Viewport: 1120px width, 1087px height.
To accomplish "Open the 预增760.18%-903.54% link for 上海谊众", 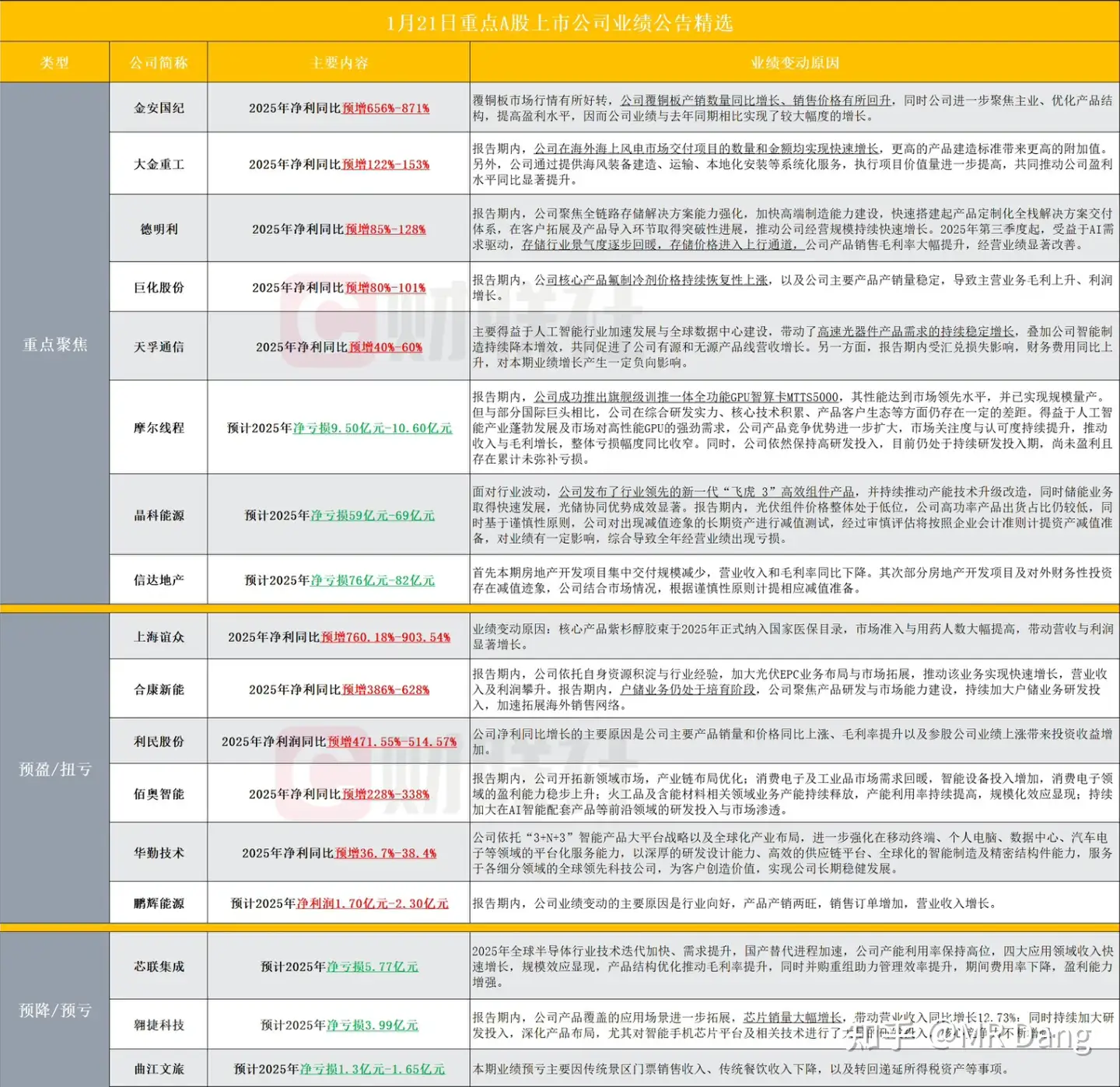I will click(x=386, y=636).
